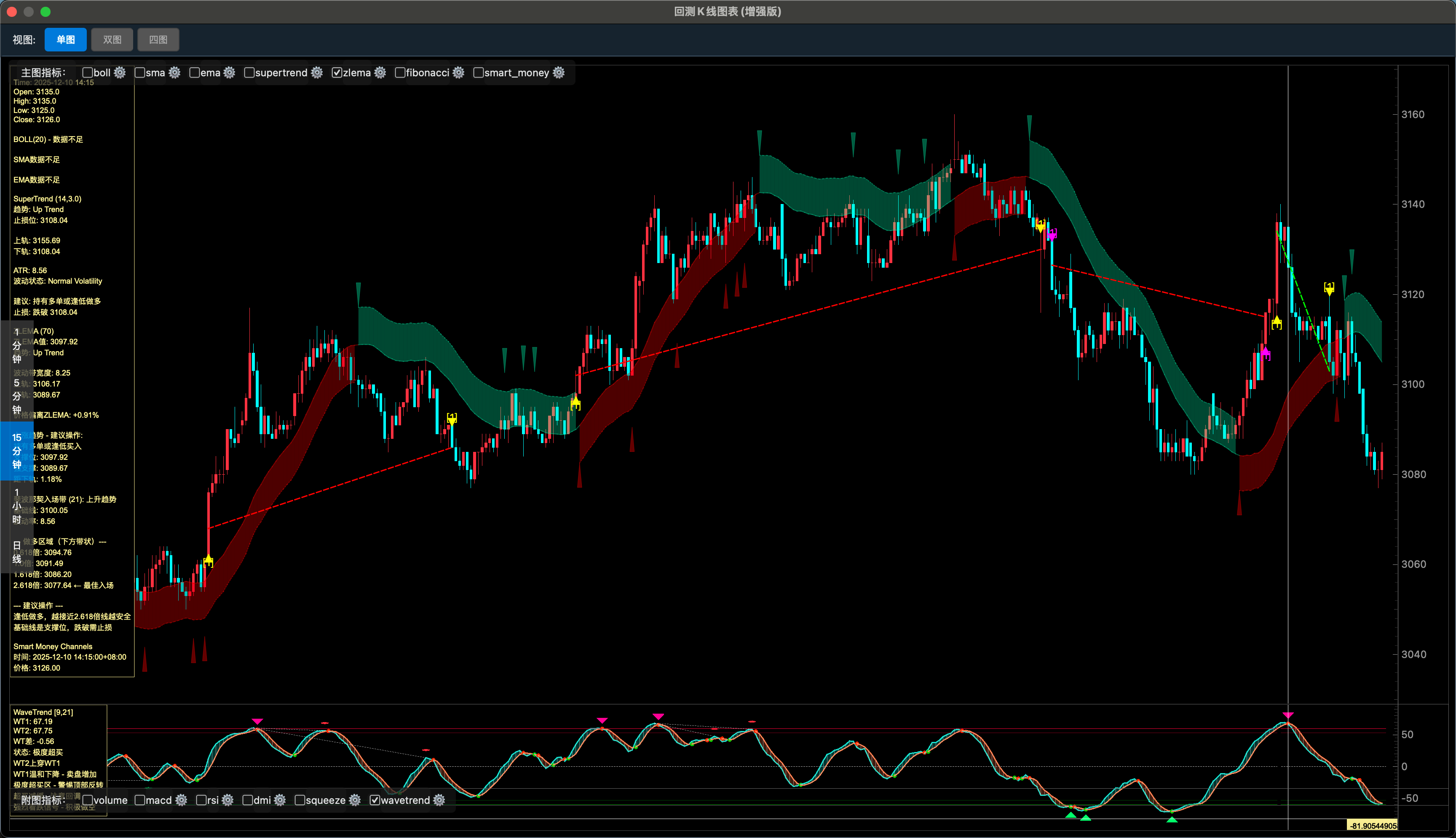Enable the volume sub-indicator checkbox

point(87,800)
